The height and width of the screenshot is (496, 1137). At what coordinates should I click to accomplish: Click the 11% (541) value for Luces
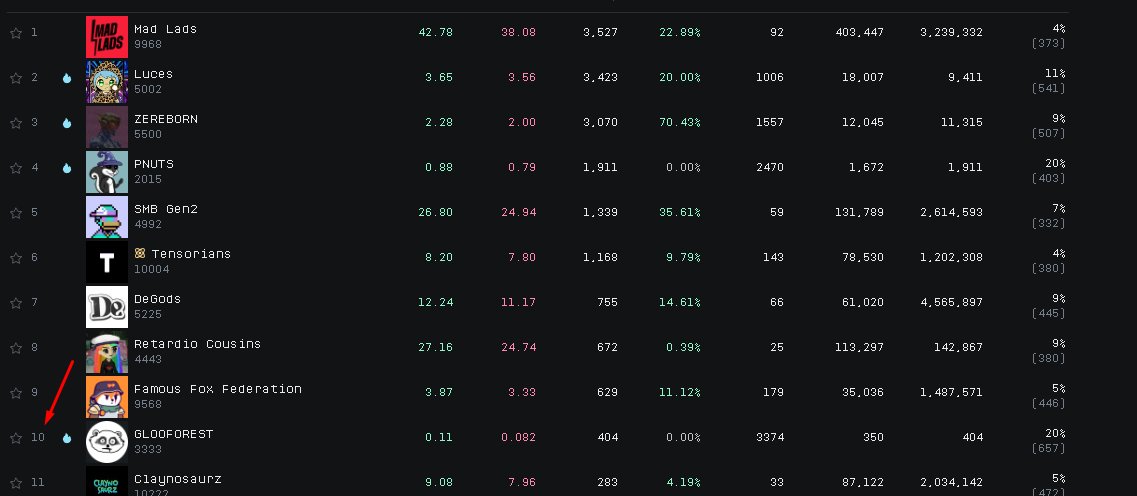click(x=1048, y=82)
